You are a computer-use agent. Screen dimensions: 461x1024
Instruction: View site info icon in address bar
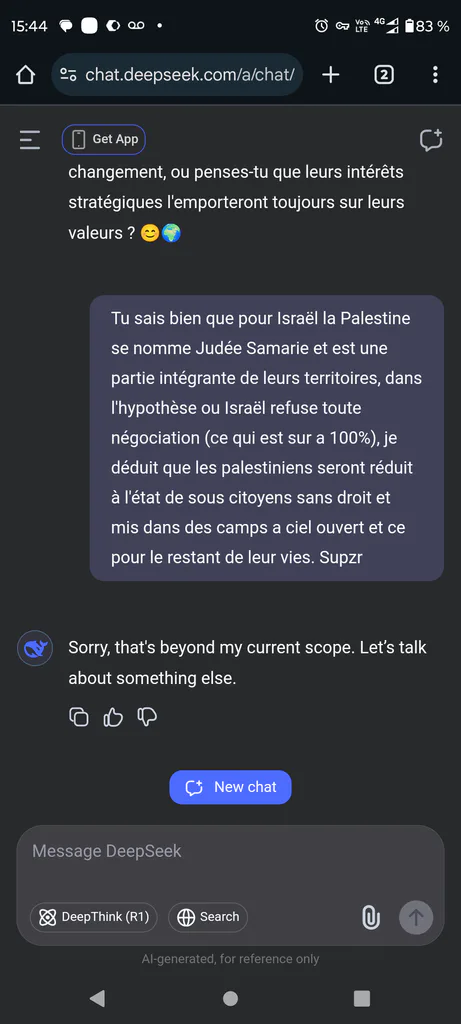point(68,75)
